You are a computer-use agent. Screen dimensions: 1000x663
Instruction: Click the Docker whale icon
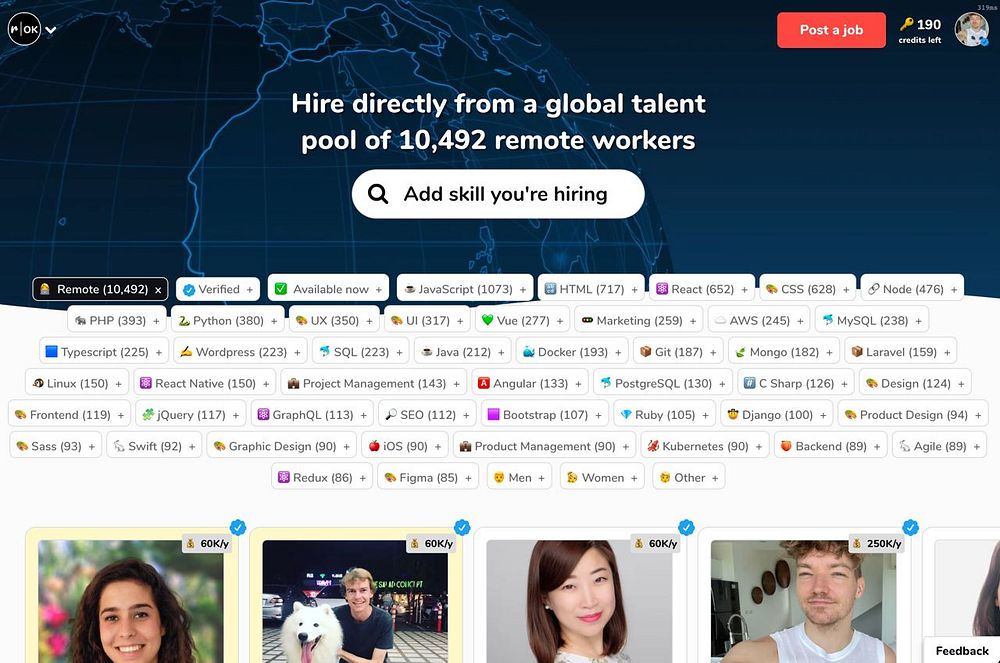click(x=529, y=352)
